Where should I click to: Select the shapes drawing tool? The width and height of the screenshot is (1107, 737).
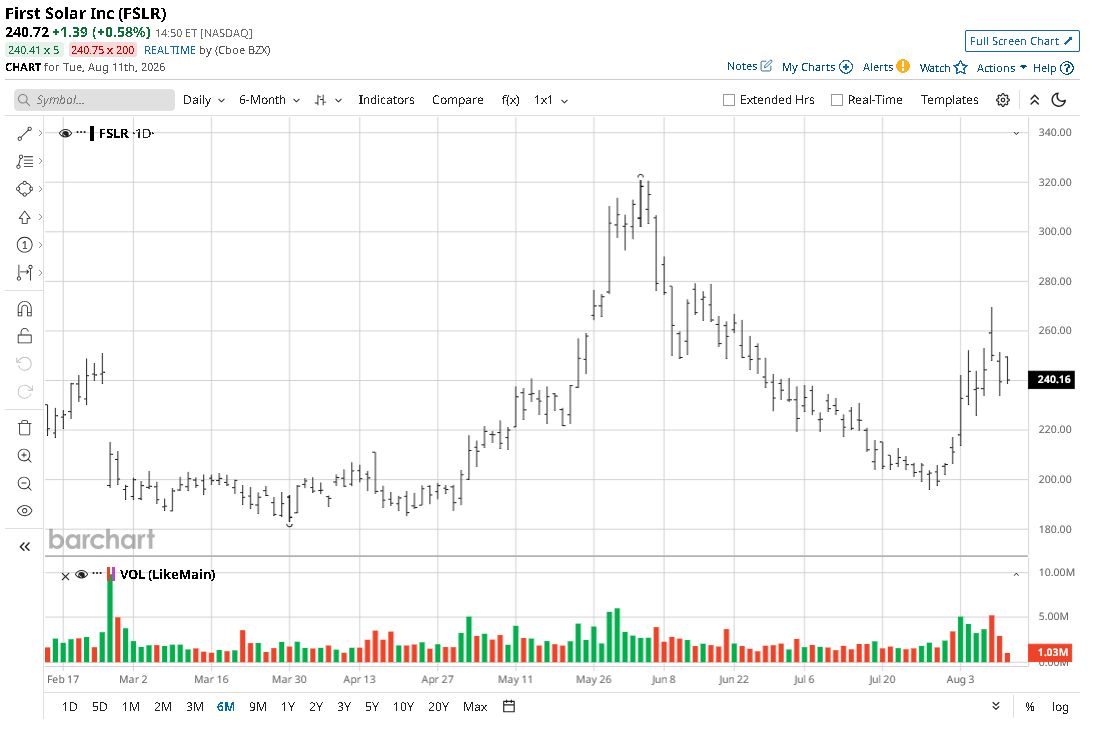click(25, 188)
